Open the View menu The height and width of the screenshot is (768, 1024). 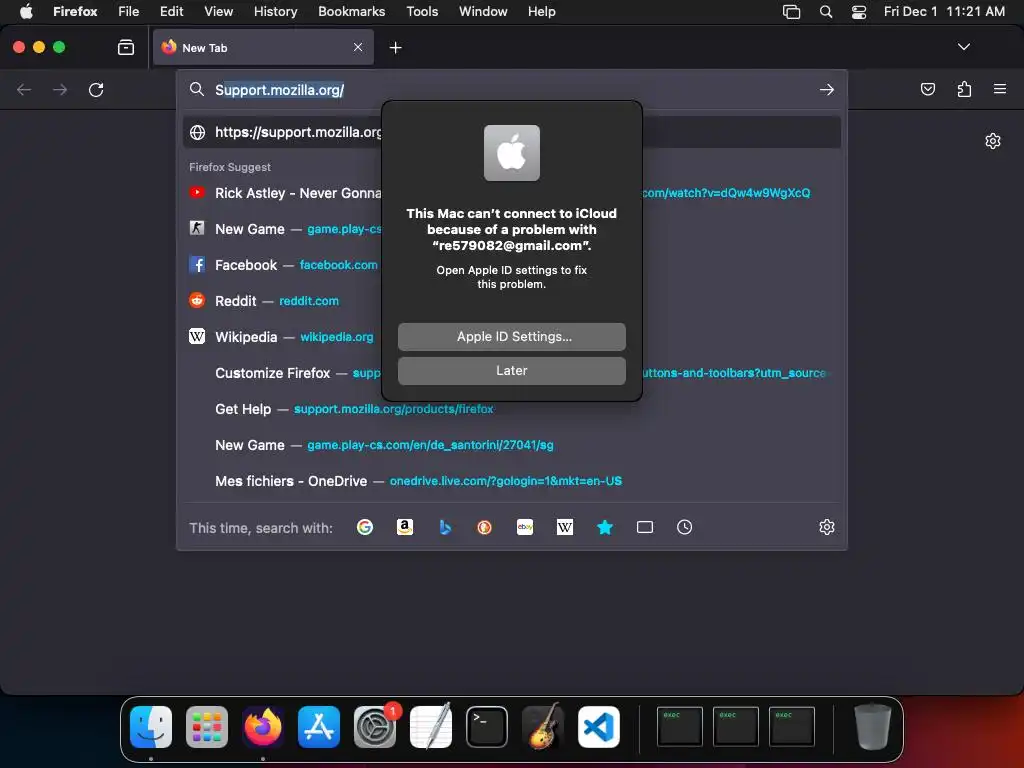click(218, 11)
